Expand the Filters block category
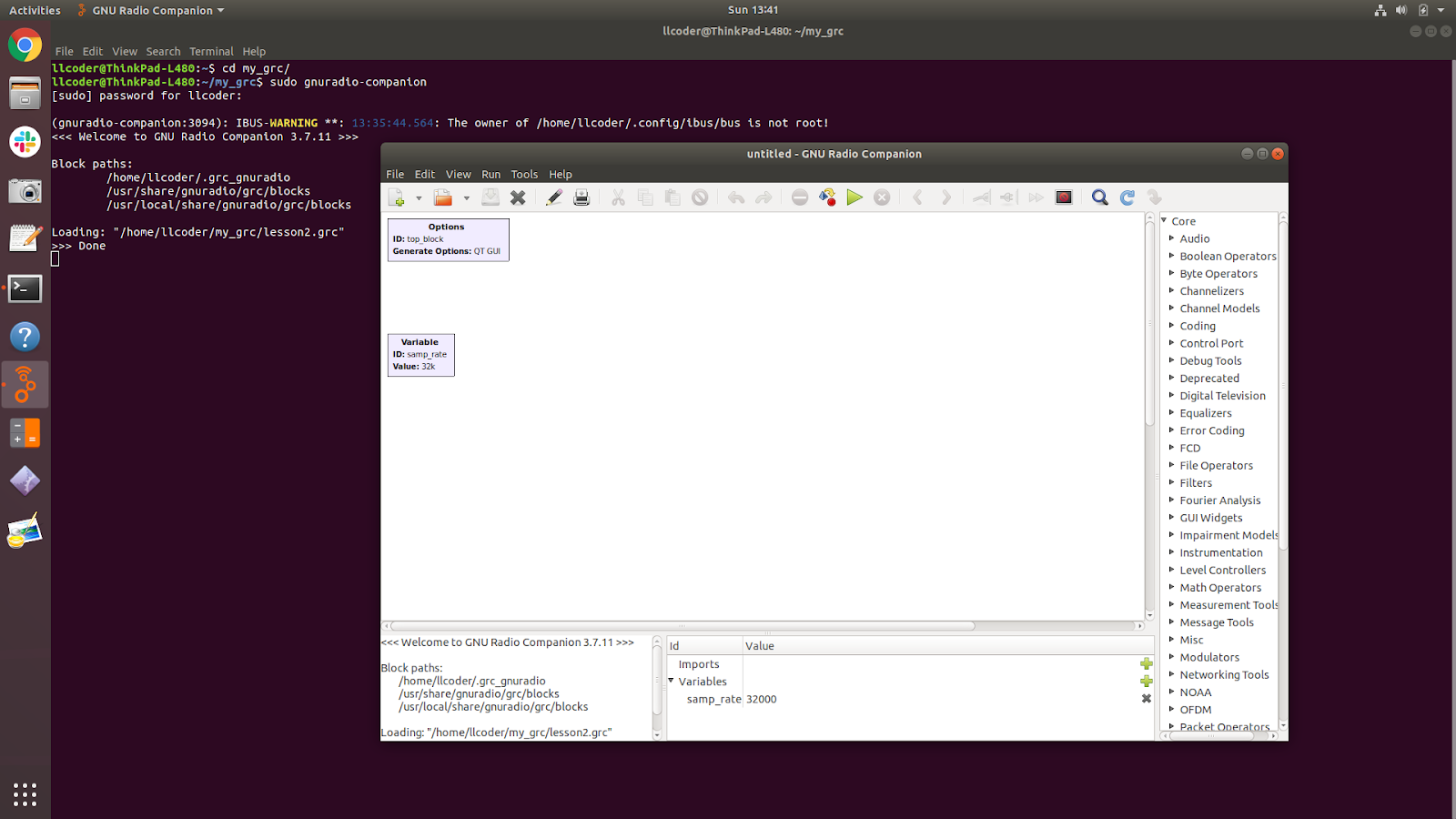Screen dimensions: 1456x819 pyautogui.click(x=1172, y=483)
